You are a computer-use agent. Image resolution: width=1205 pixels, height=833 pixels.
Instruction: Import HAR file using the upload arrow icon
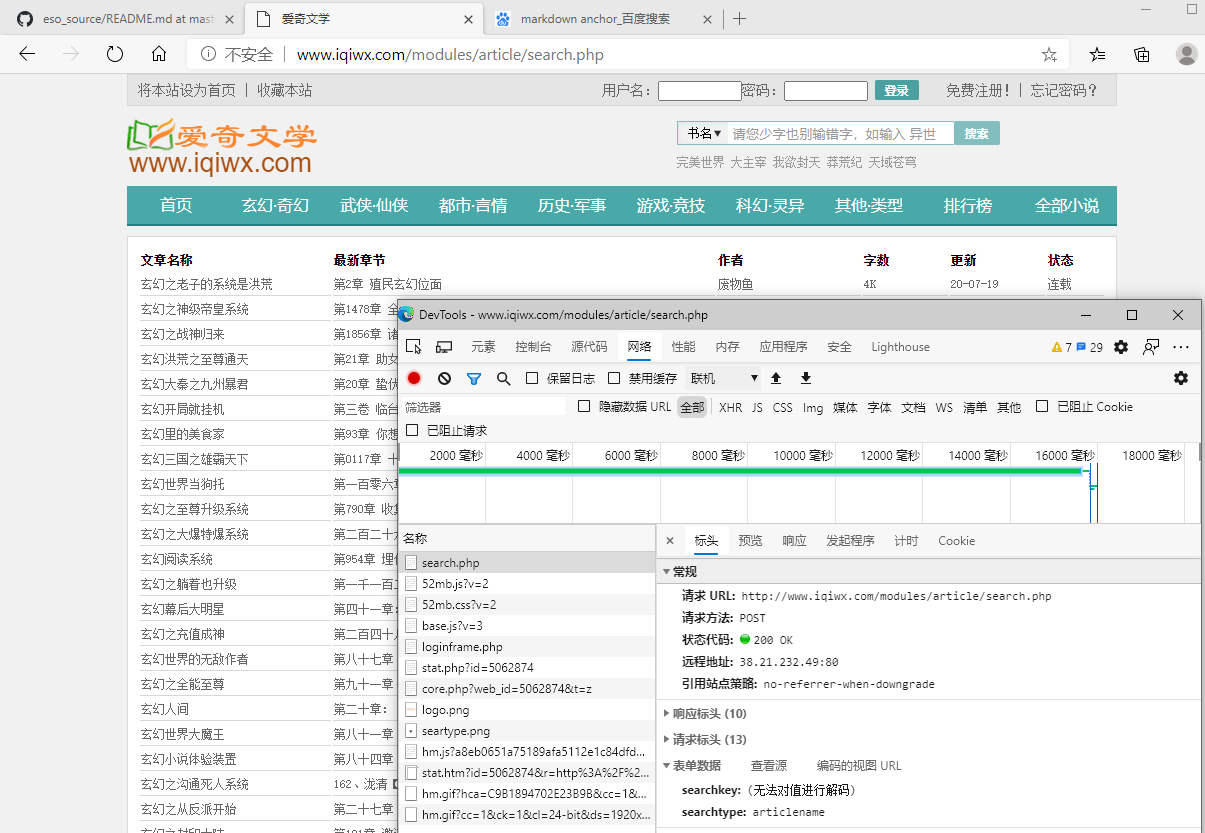click(x=776, y=378)
